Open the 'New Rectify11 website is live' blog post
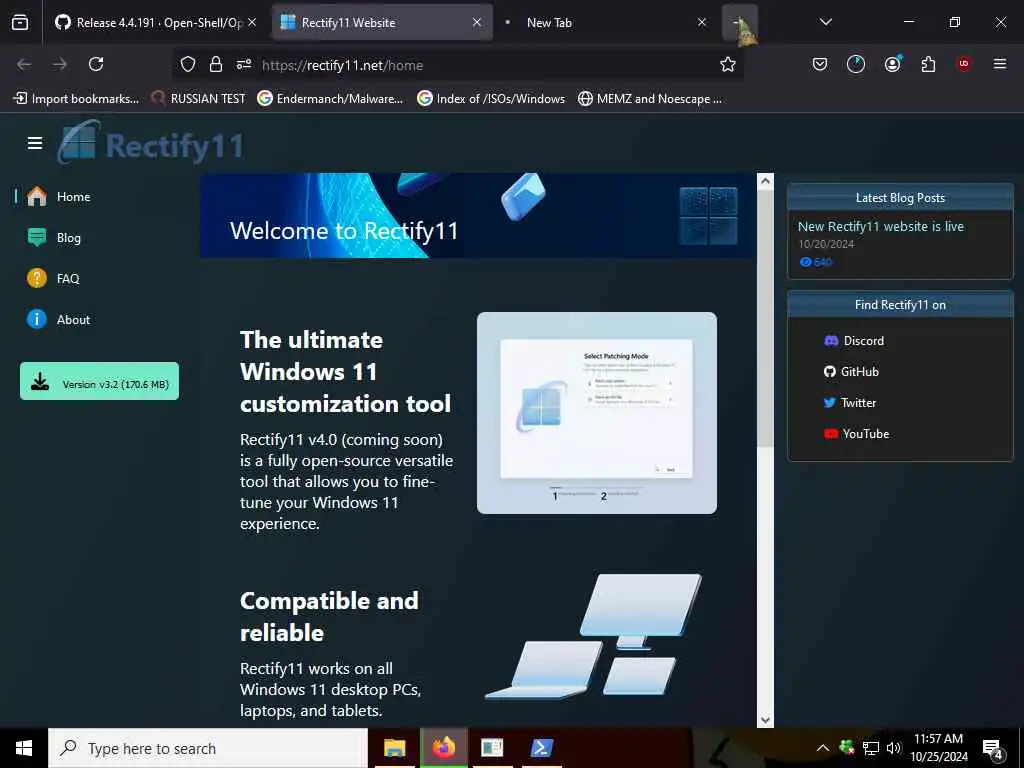The height and width of the screenshot is (768, 1024). [880, 227]
